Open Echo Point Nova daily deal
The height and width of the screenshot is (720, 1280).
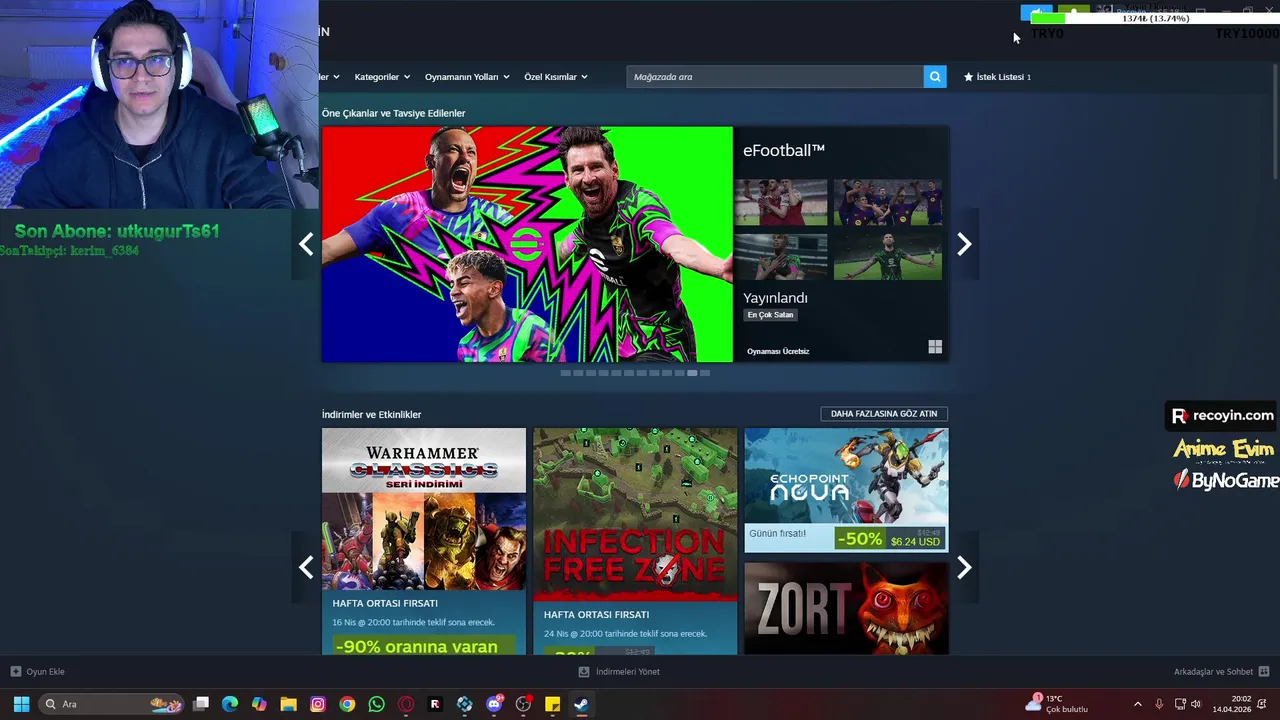click(x=846, y=490)
